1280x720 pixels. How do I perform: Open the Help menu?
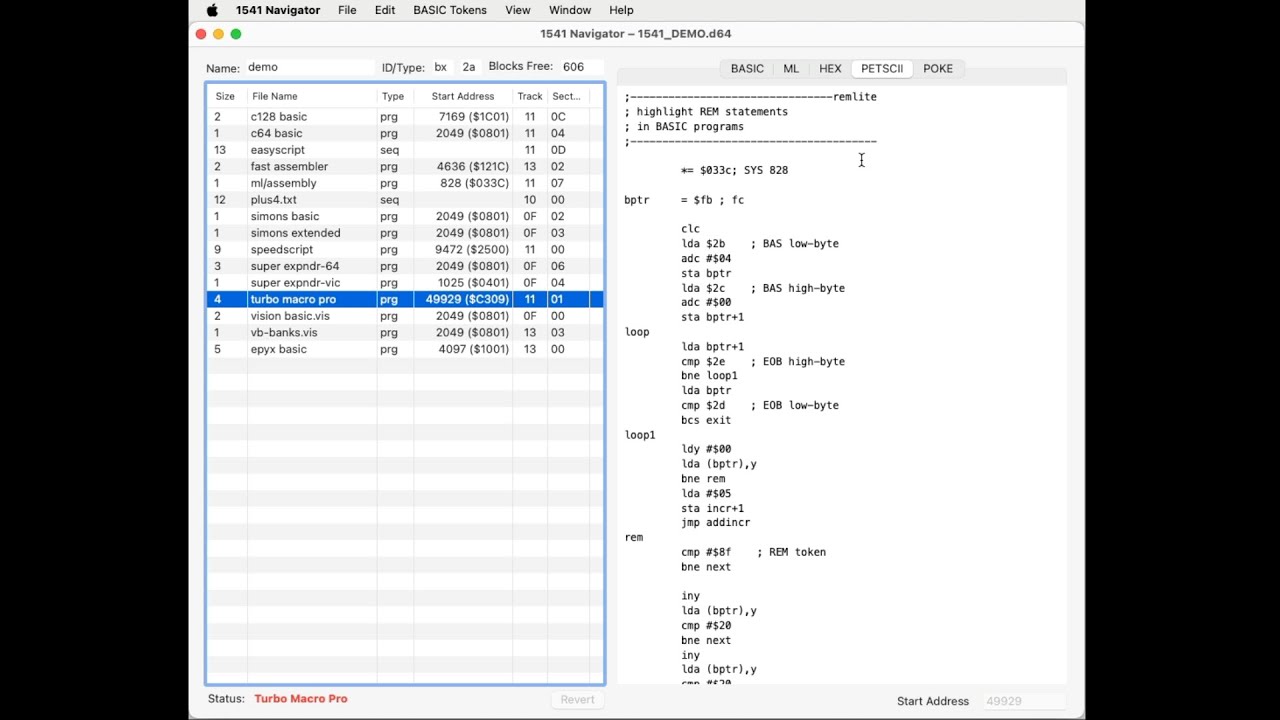pos(621,10)
